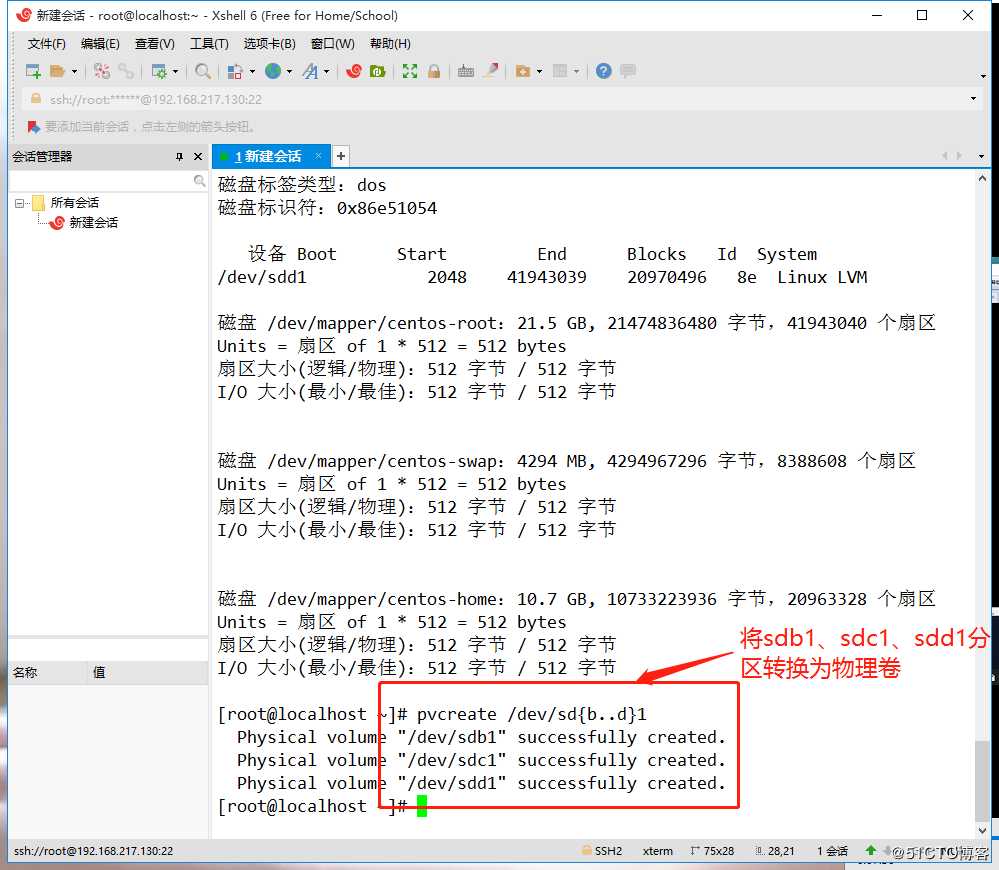Click the plus to open new tab
This screenshot has width=999, height=870.
click(340, 156)
